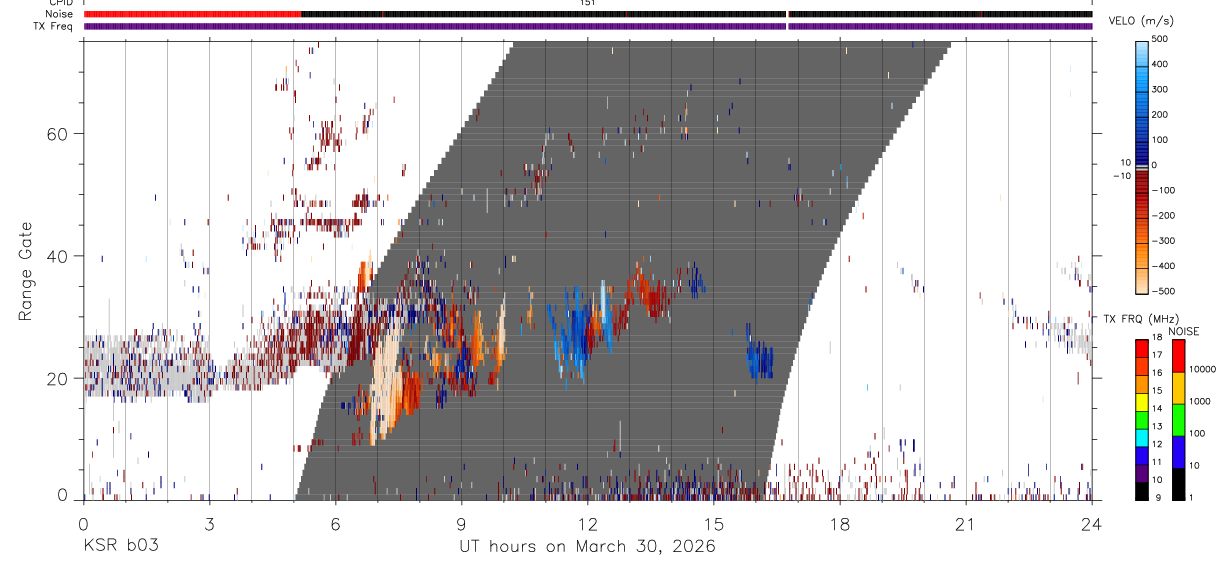Click the 18 tick on the UT hours axis
Viewport: 1228px width, 567px height.
(840, 524)
